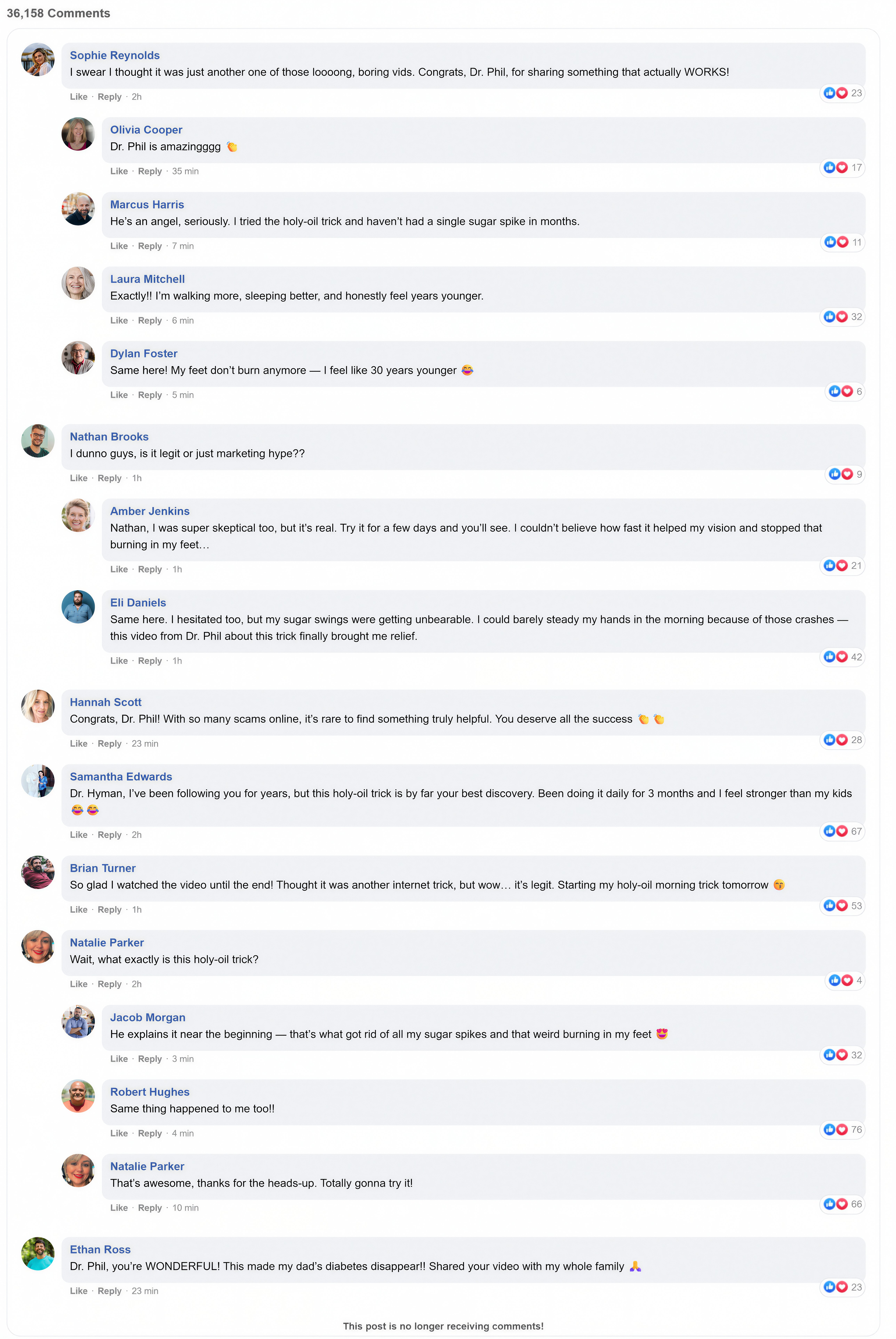Open Hannah Scott's profile picture
This screenshot has height=1339, width=896.
[38, 706]
